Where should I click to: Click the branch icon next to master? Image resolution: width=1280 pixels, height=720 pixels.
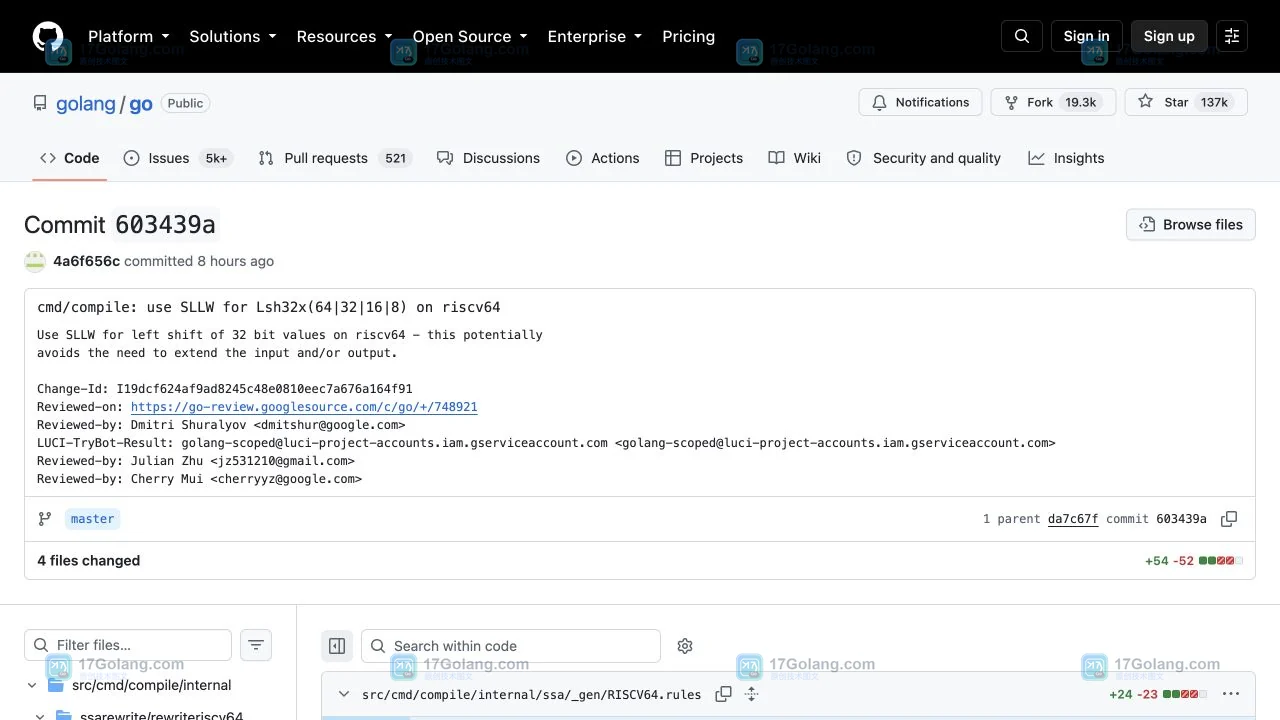point(44,519)
